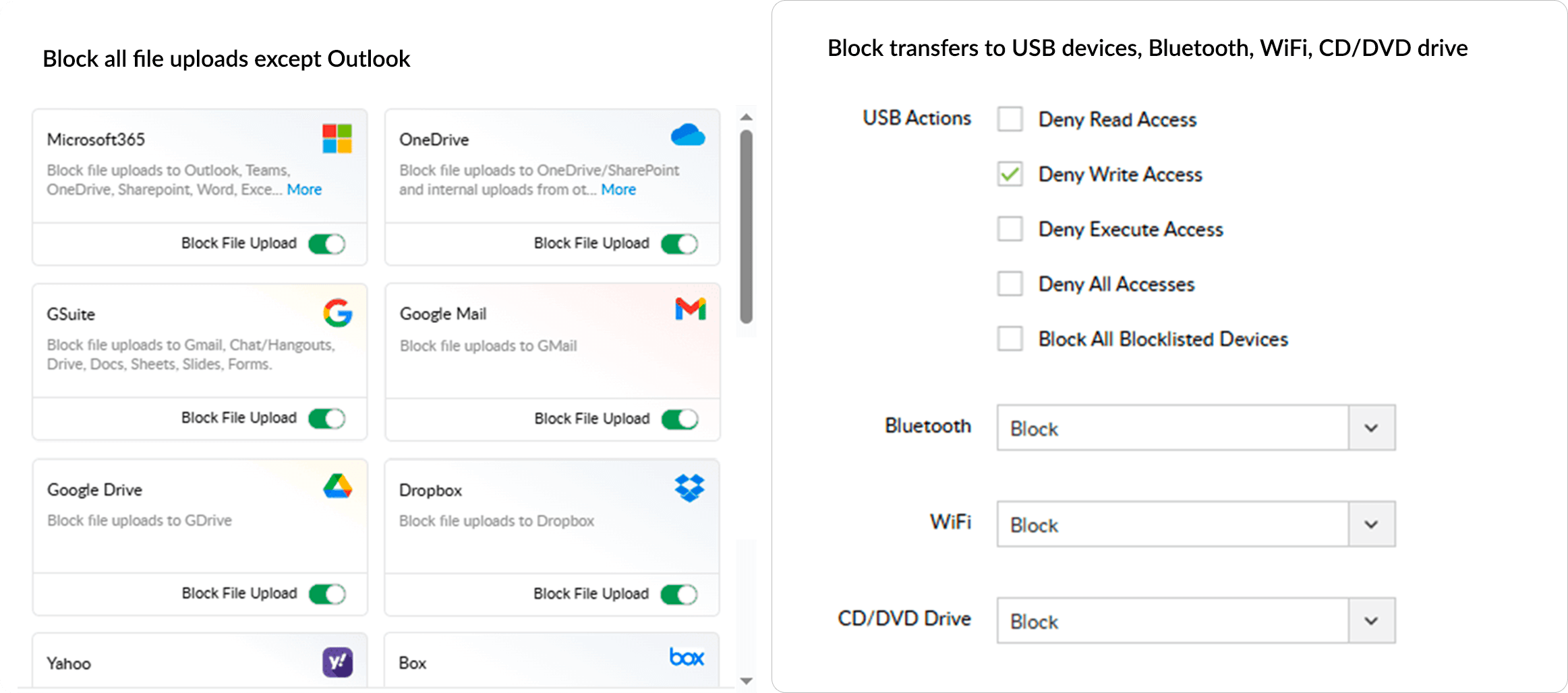The image size is (1568, 693).
Task: Click the Google Drive triangle icon
Action: 337,486
